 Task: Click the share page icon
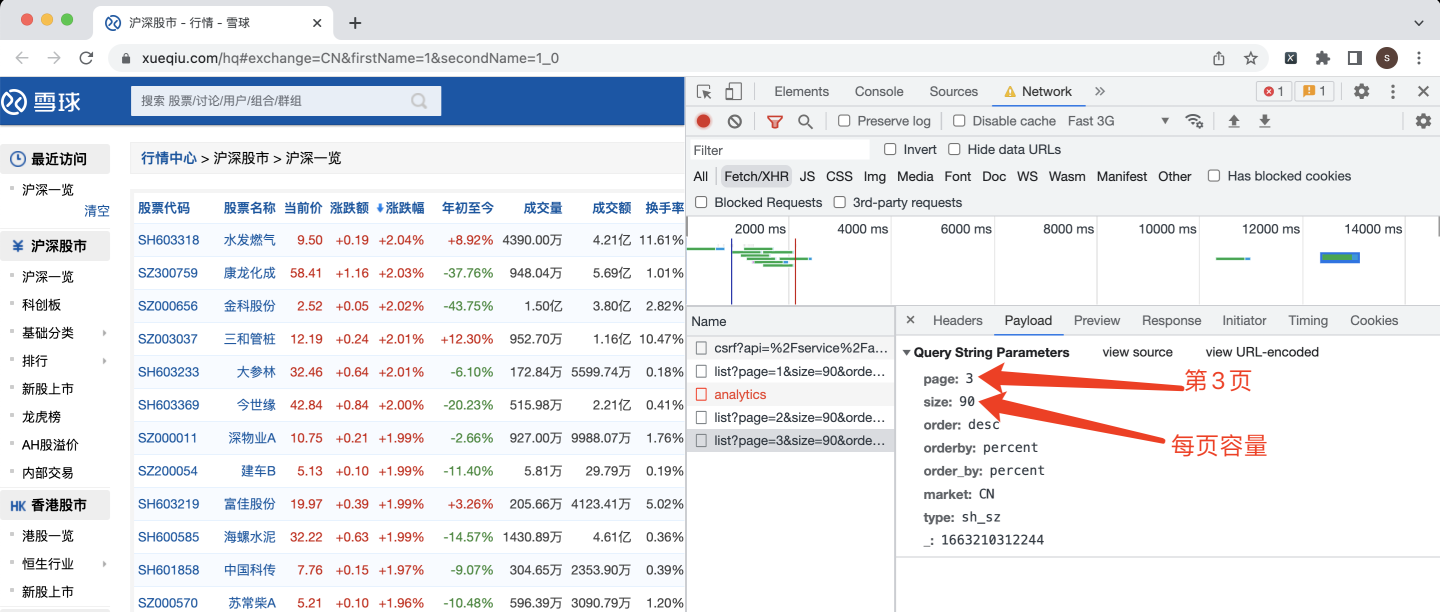(1218, 58)
